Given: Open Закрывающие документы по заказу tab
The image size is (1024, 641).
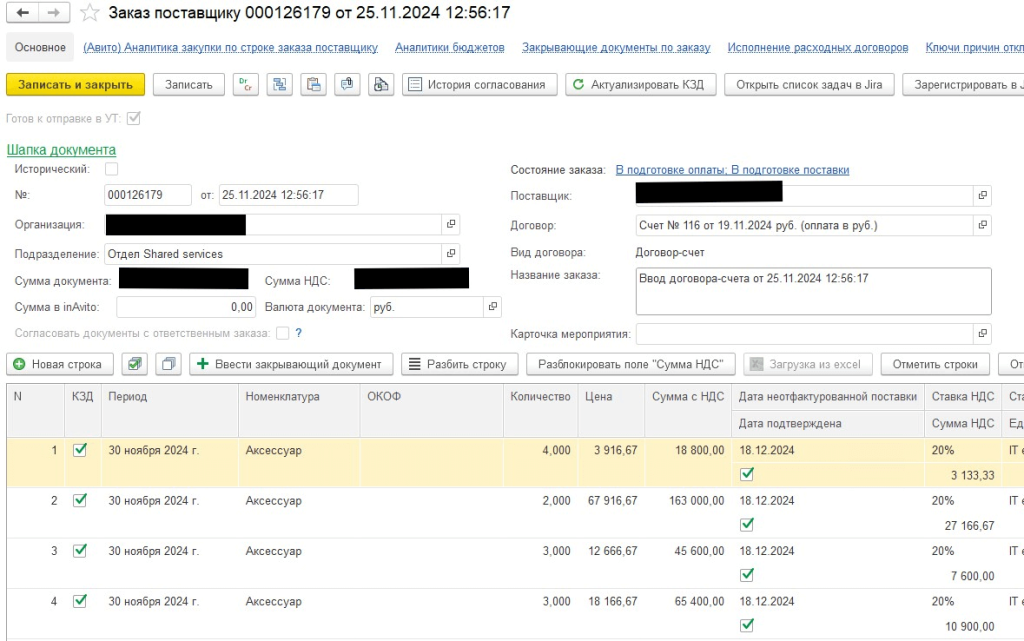Looking at the screenshot, I should (616, 47).
